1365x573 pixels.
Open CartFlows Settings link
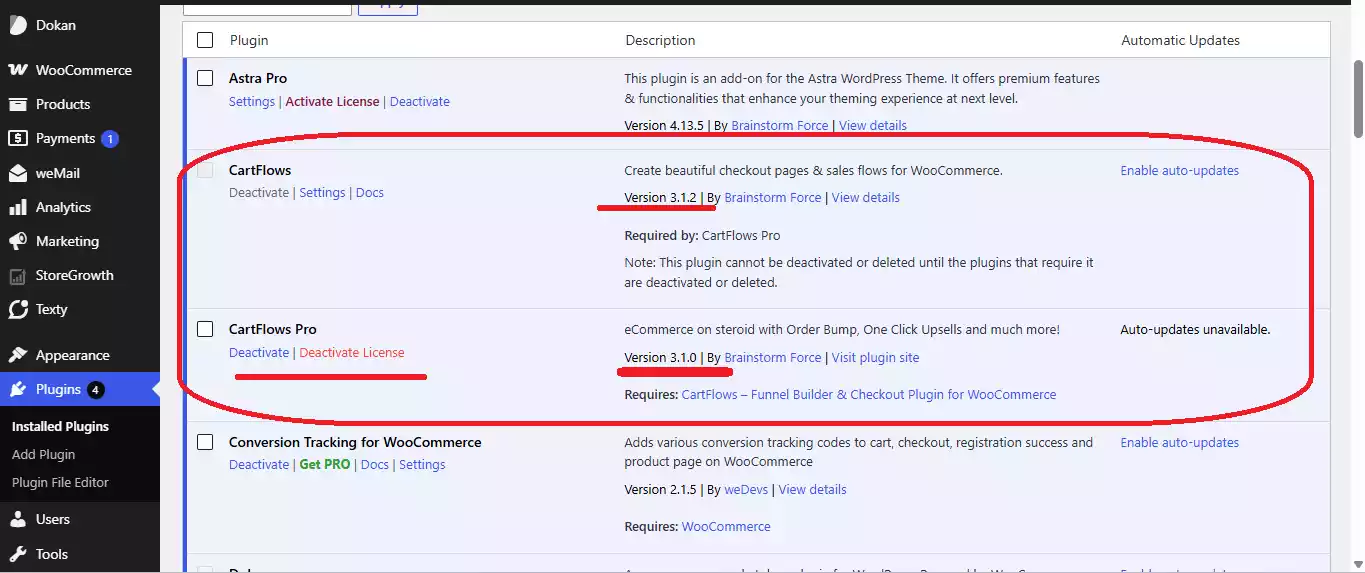tap(322, 192)
